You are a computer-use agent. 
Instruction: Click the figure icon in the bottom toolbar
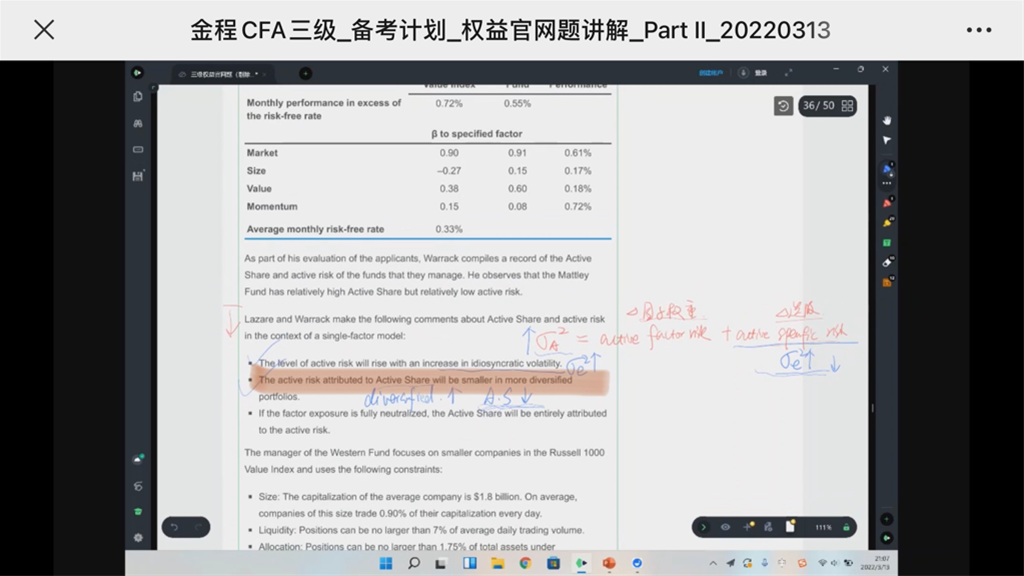coord(769,526)
